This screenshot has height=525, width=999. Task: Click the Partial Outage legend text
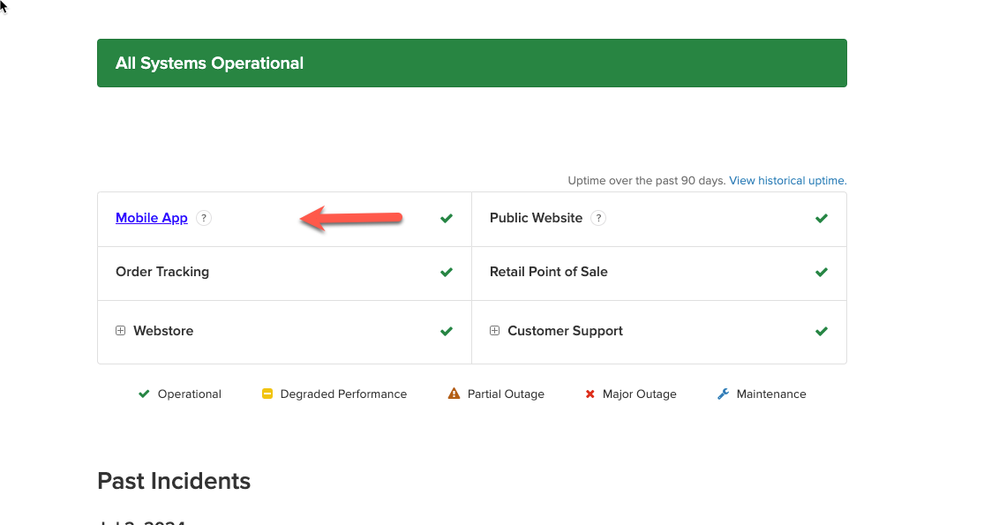[x=506, y=394]
